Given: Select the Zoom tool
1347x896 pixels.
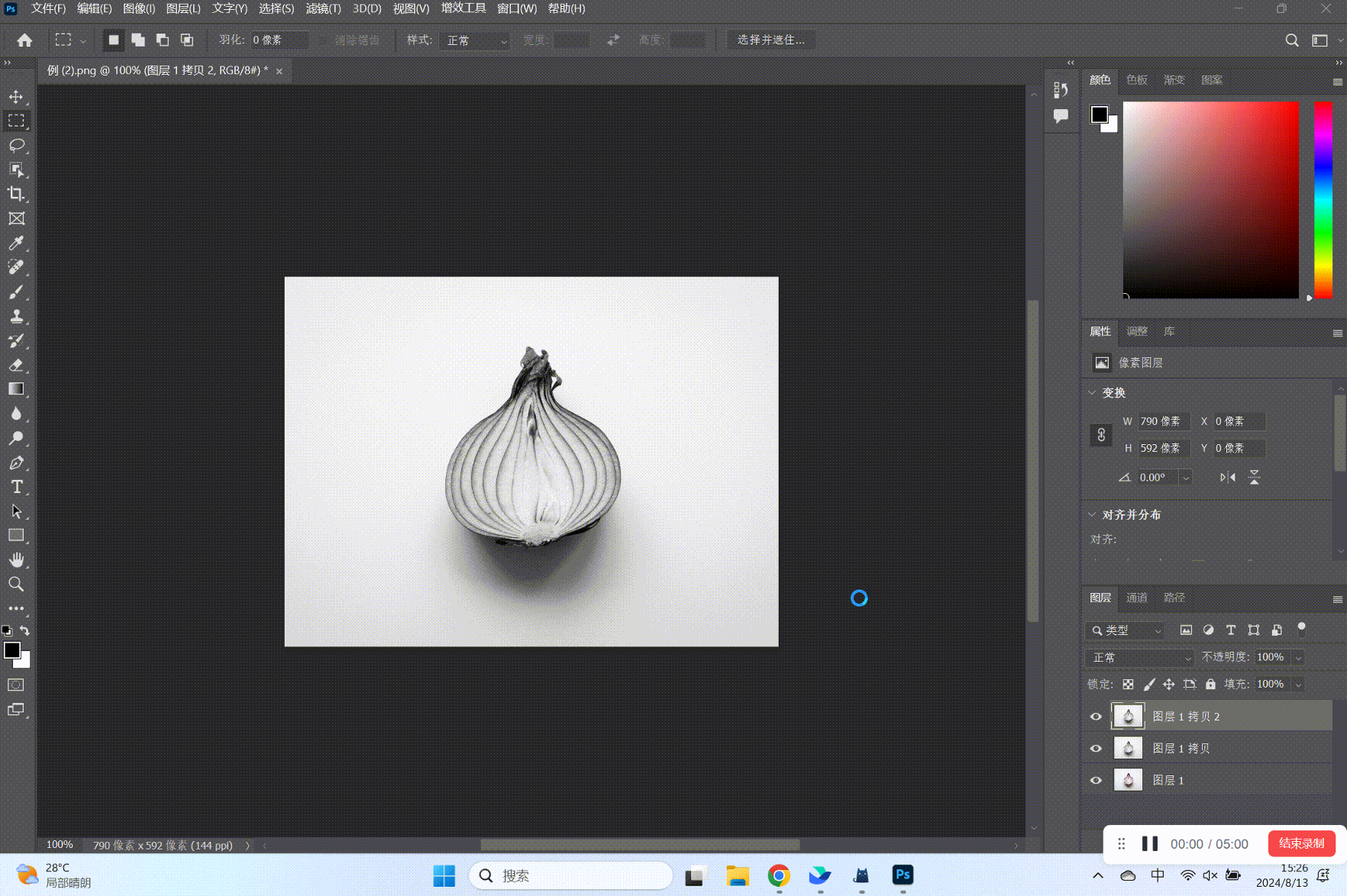Looking at the screenshot, I should (x=16, y=585).
